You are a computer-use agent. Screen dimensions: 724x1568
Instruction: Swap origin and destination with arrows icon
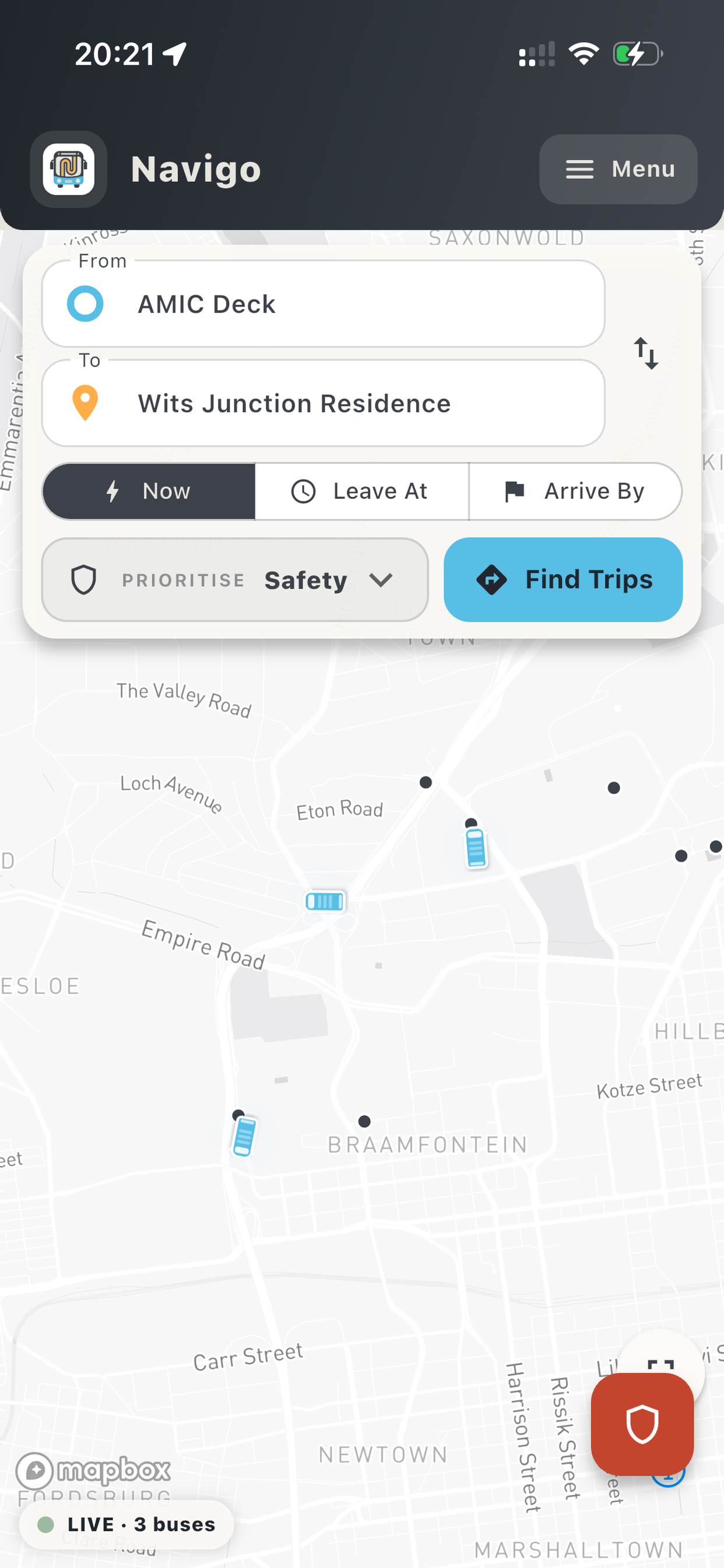point(645,353)
